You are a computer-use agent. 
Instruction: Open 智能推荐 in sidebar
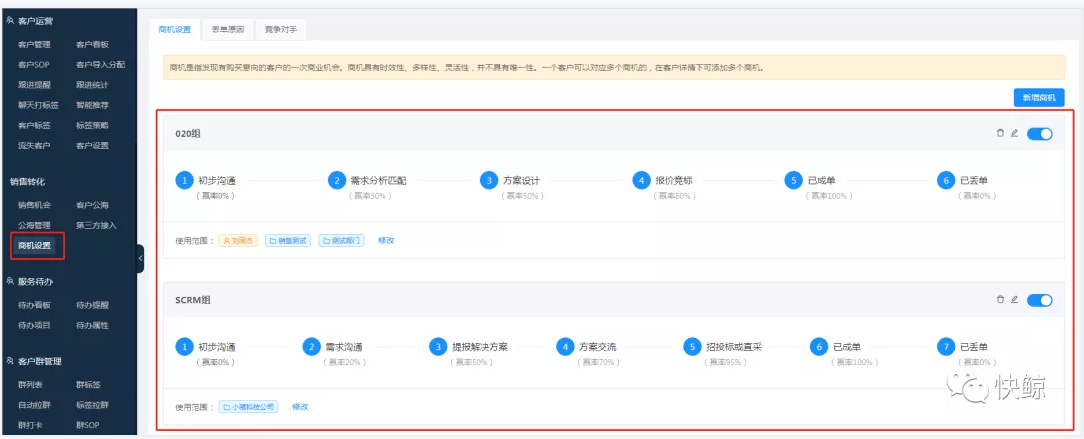pos(92,105)
